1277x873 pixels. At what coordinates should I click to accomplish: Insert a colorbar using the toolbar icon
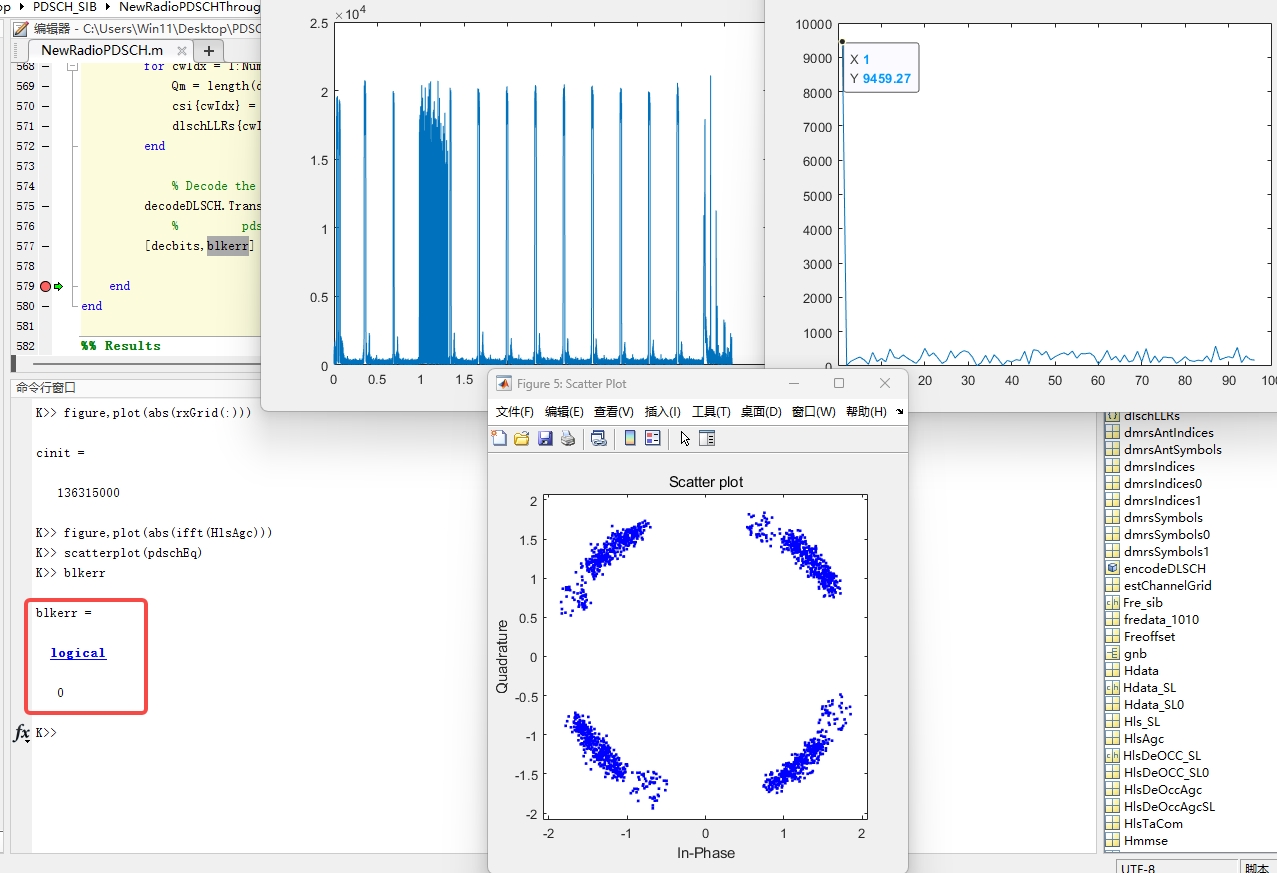(x=631, y=438)
